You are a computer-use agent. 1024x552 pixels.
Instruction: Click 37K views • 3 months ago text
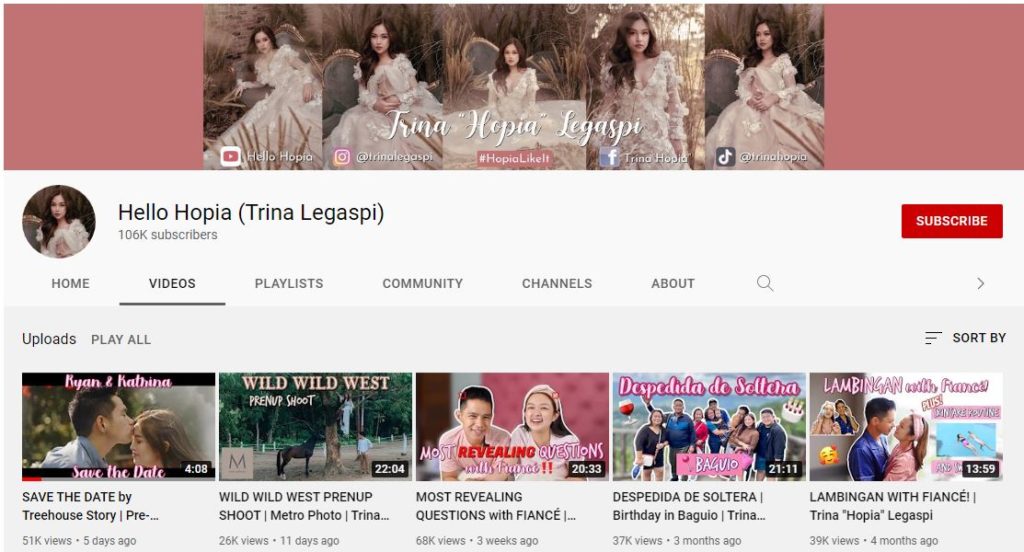[677, 541]
